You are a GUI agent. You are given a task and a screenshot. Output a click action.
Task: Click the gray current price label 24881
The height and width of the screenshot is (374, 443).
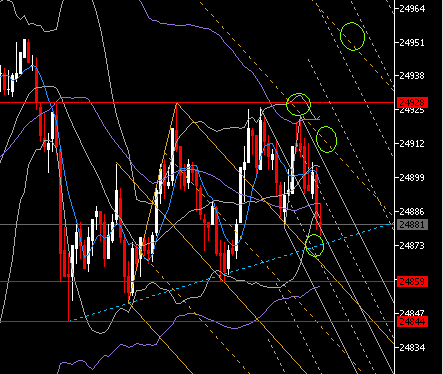point(412,225)
